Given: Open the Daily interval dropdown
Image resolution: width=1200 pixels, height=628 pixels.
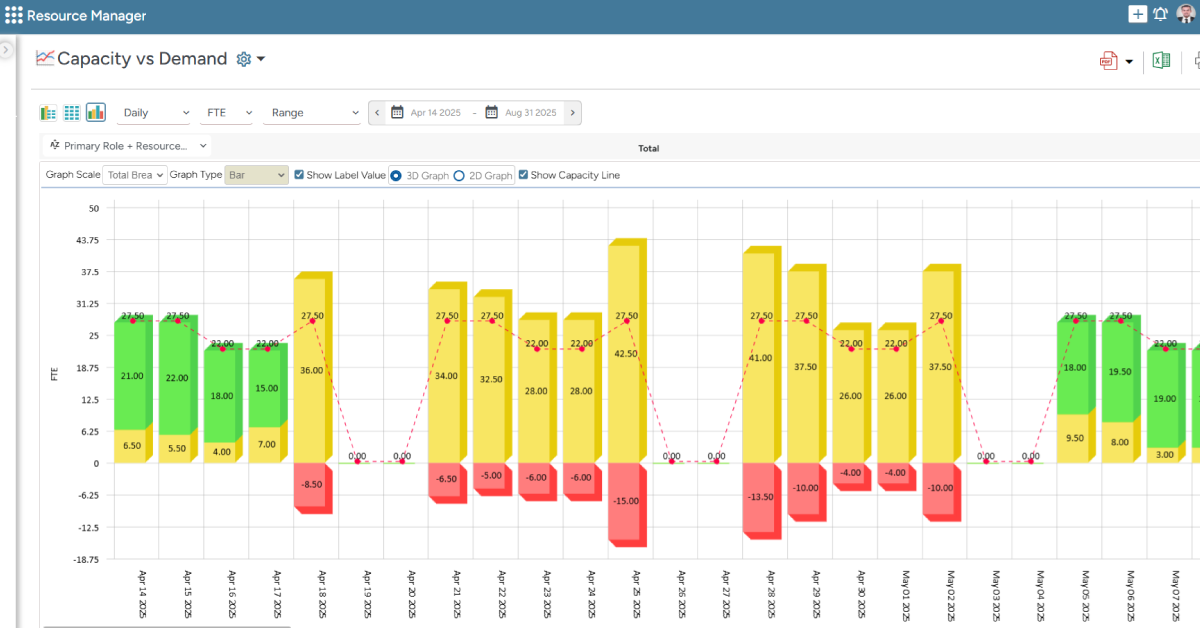Looking at the screenshot, I should (x=153, y=112).
